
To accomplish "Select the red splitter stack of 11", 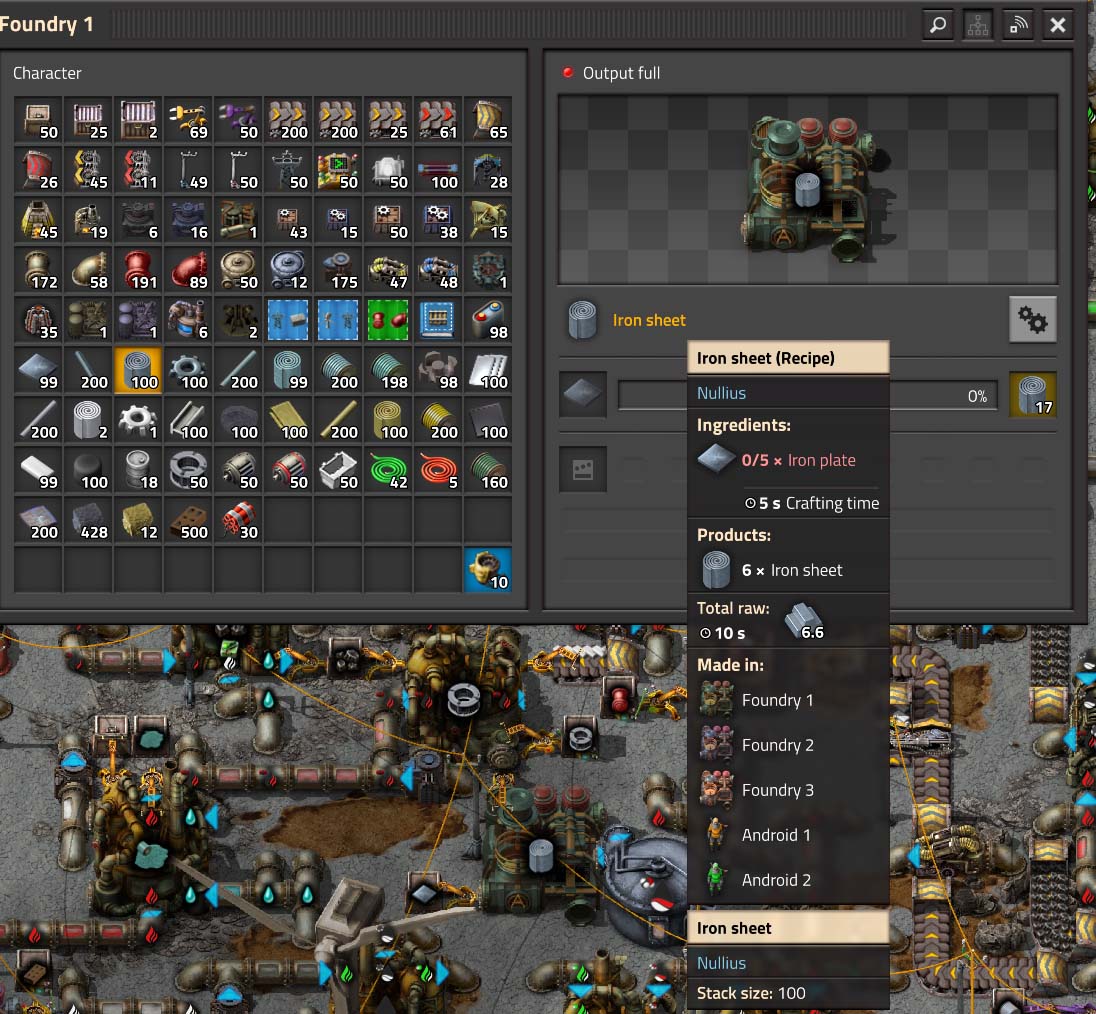I will click(x=138, y=171).
